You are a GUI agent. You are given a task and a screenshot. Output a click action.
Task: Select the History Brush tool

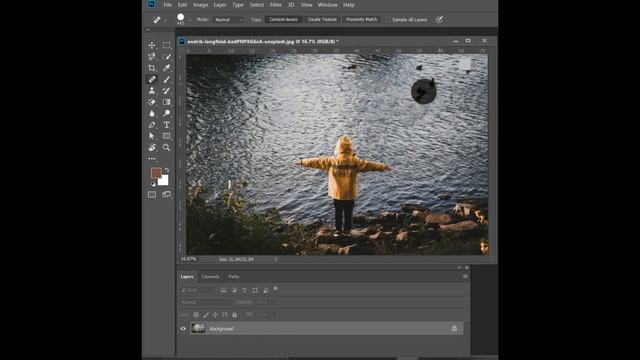(x=167, y=91)
